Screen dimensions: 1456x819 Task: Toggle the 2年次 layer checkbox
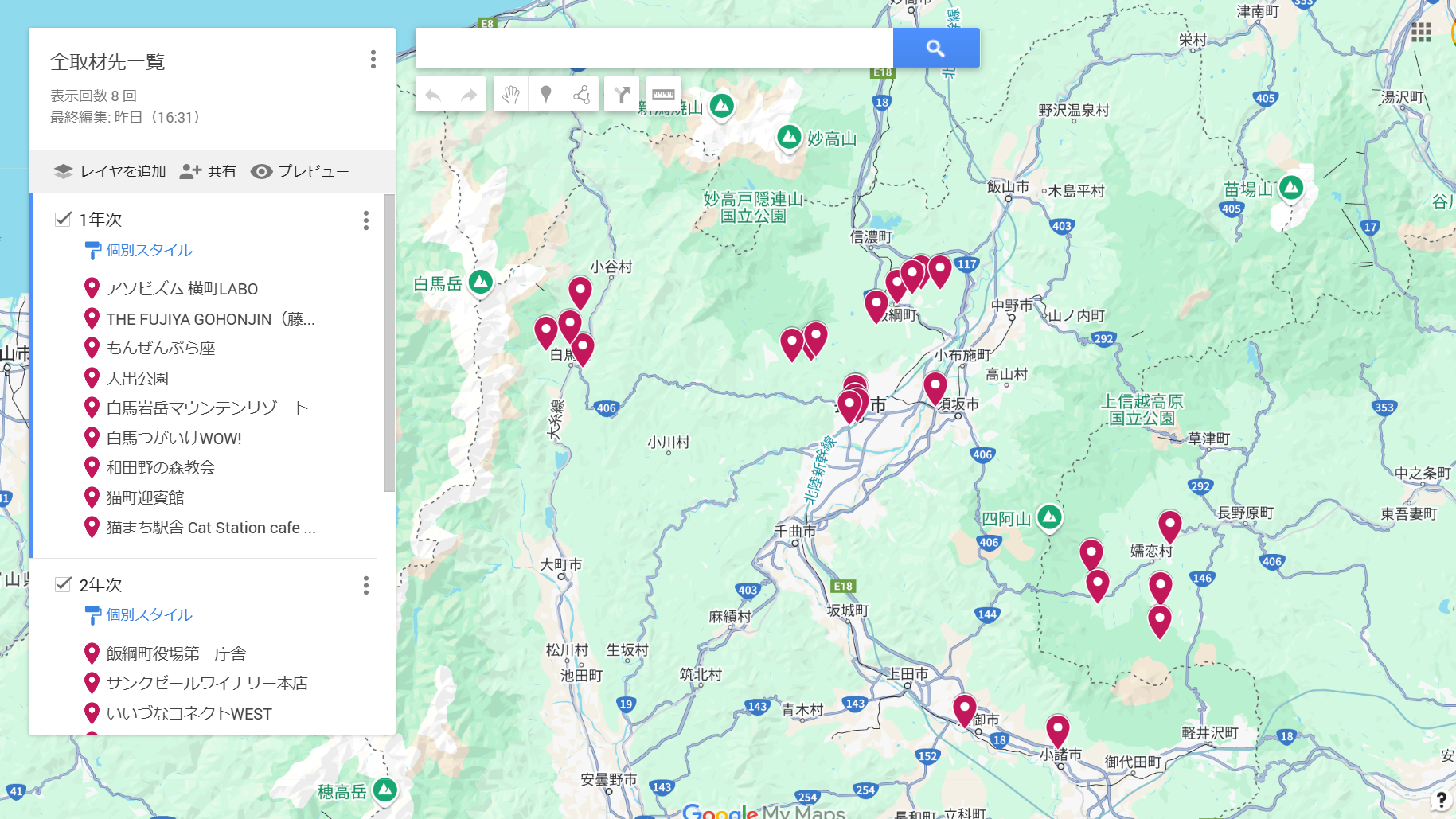(63, 584)
